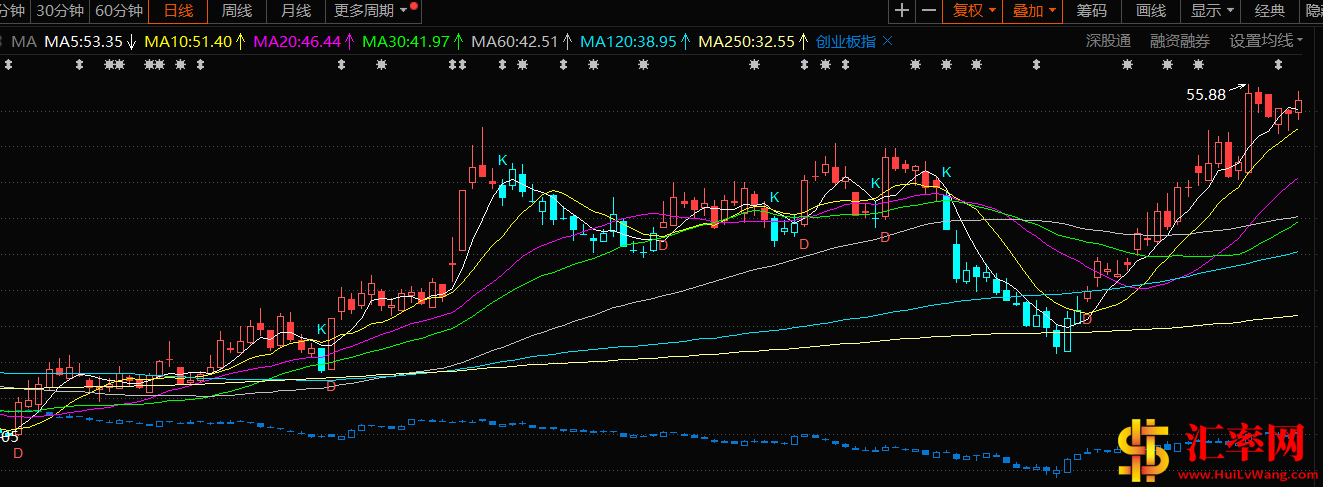
Task: Click the 55.88 high price arrow label
Action: click(x=1205, y=95)
